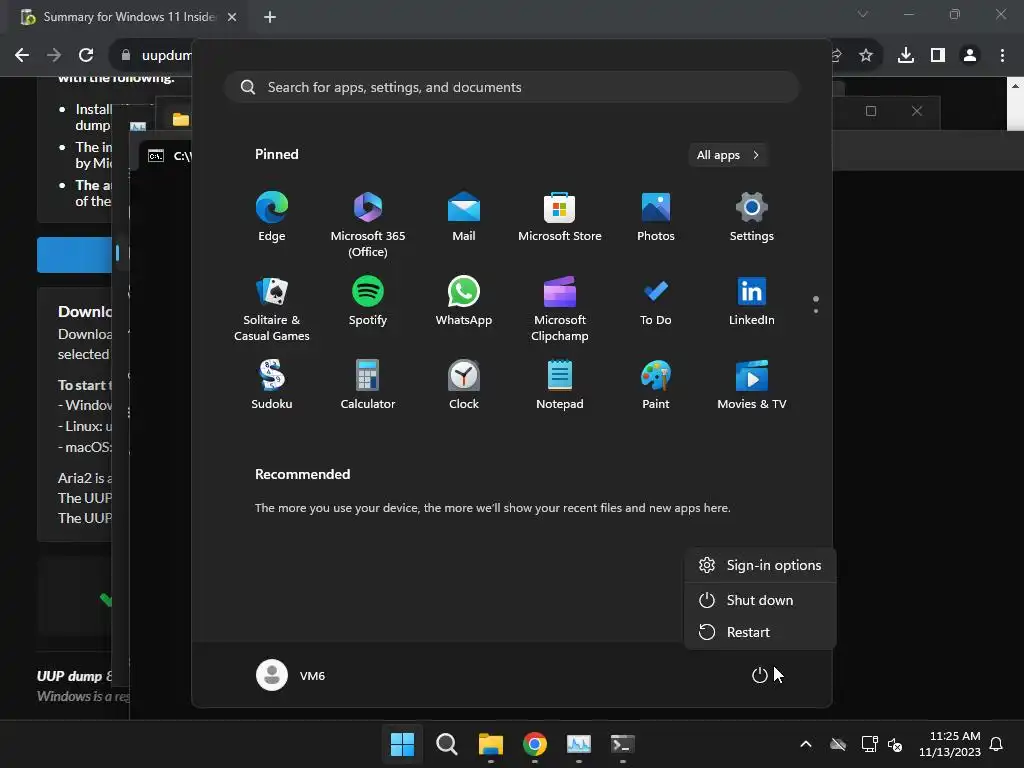
Task: Open Search from the taskbar
Action: tap(447, 744)
